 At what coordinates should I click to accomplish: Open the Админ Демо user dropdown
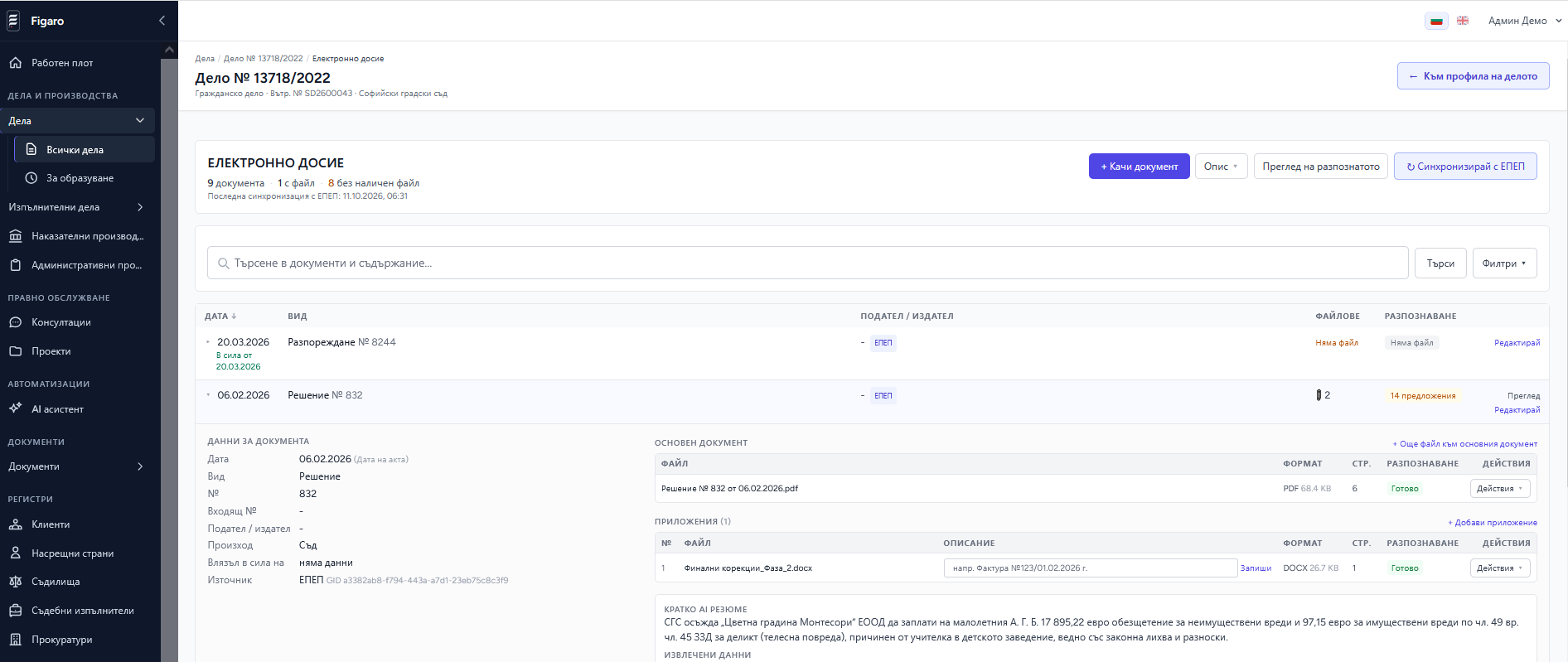(1524, 21)
